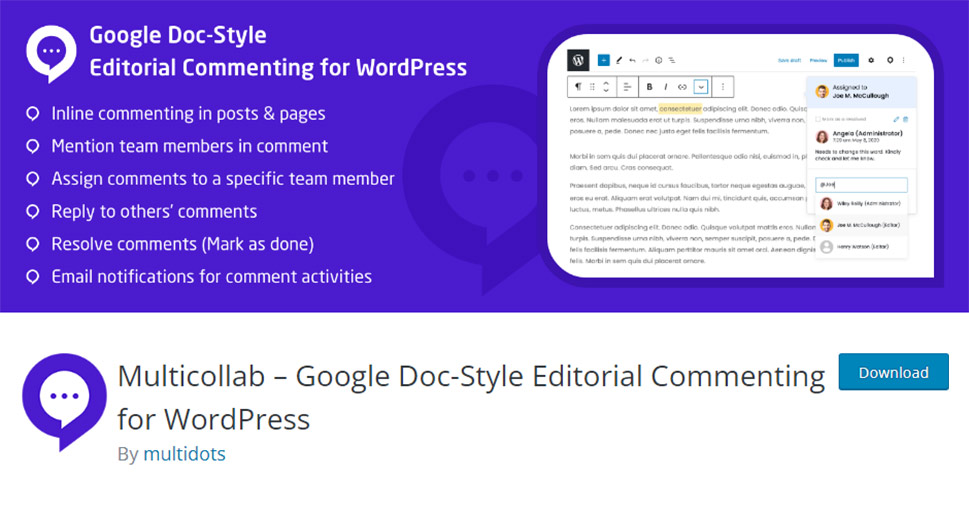Expand the more rich text dropdown arrow
This screenshot has width=969, height=518.
701,87
